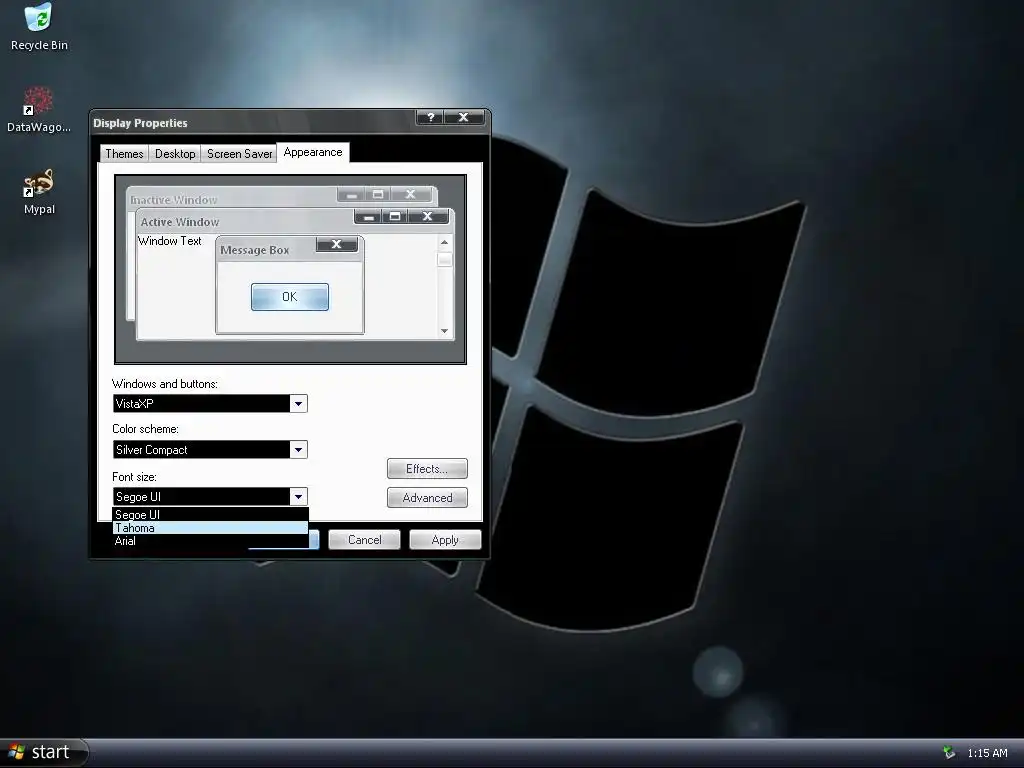The image size is (1024, 768).
Task: Click the Display Properties title bar text
Action: point(140,123)
